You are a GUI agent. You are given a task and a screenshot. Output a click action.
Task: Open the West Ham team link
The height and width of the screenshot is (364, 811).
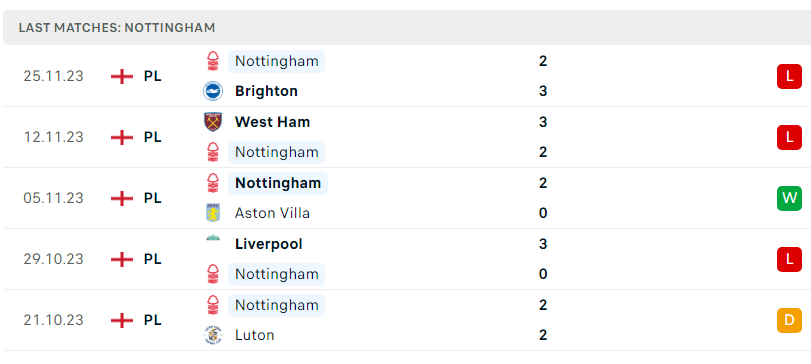273,122
